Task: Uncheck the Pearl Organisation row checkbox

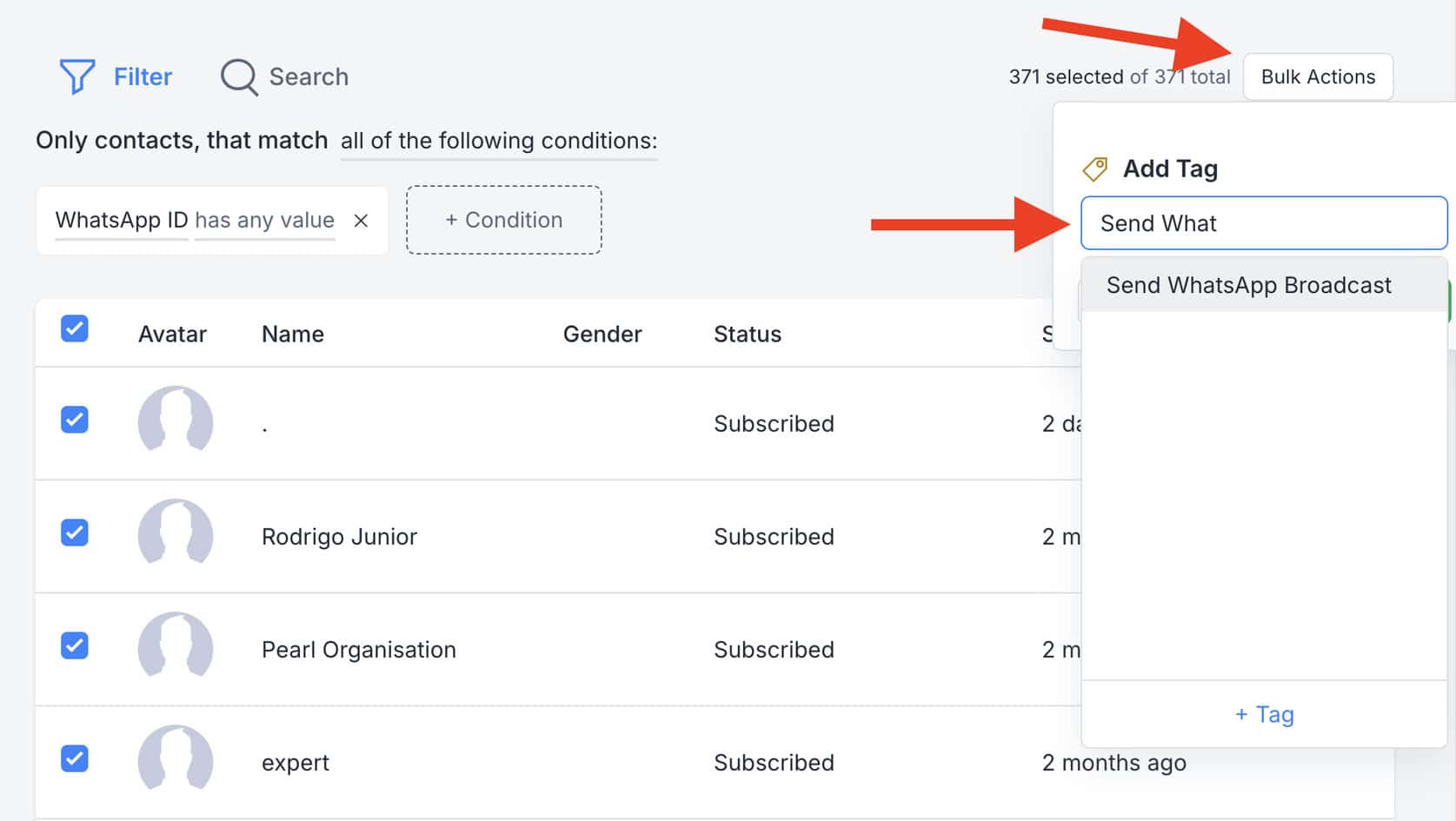Action: tap(75, 646)
